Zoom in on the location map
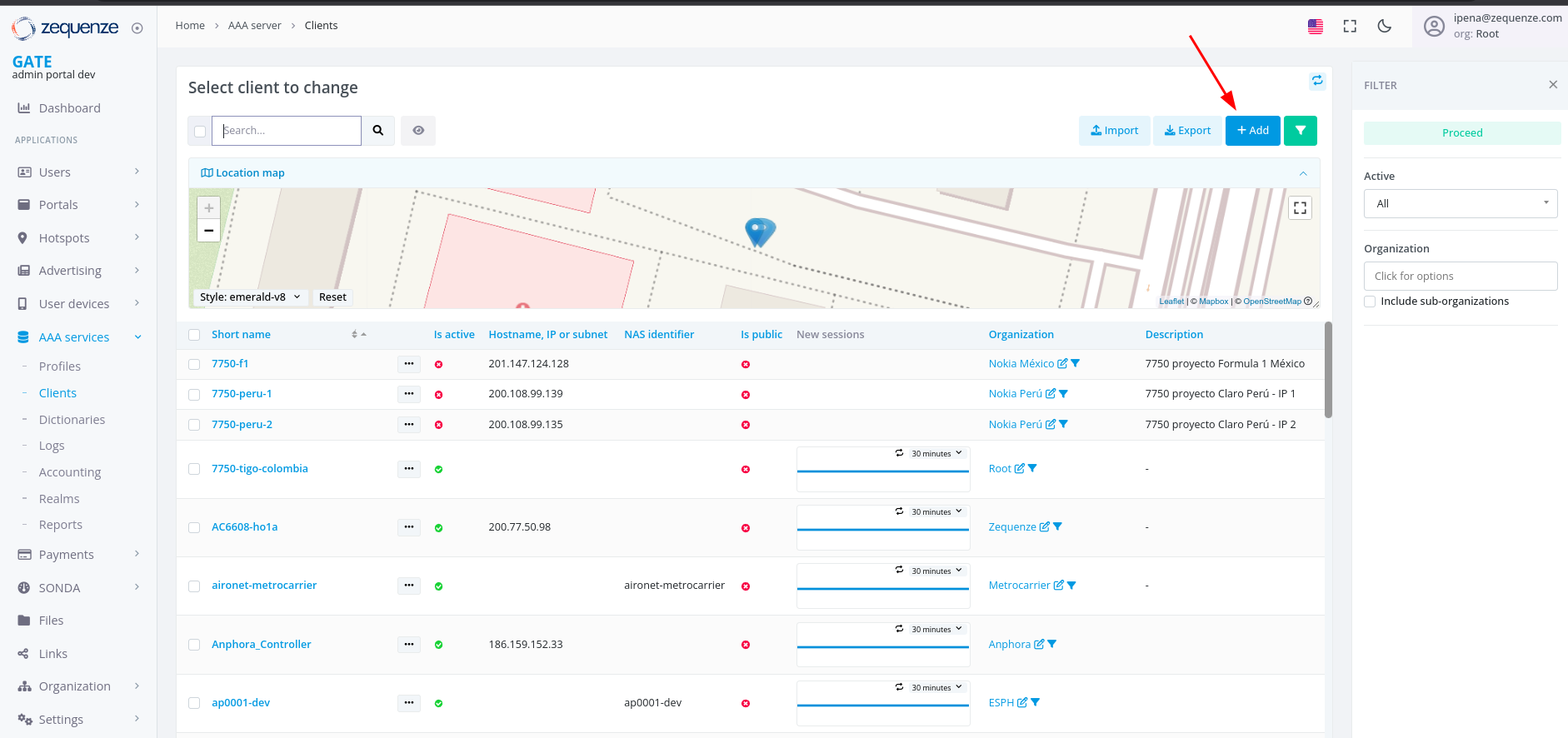Image resolution: width=1568 pixels, height=738 pixels. (209, 208)
